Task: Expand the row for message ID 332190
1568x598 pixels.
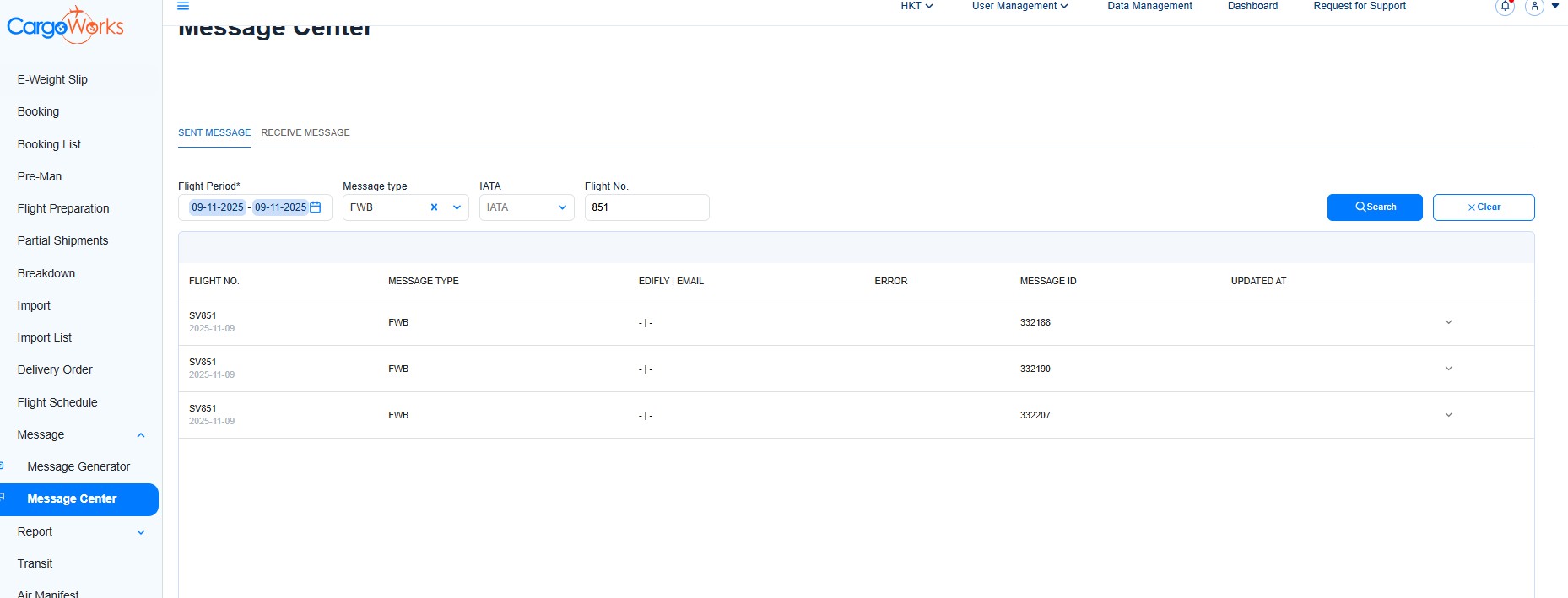Action: click(x=1448, y=369)
